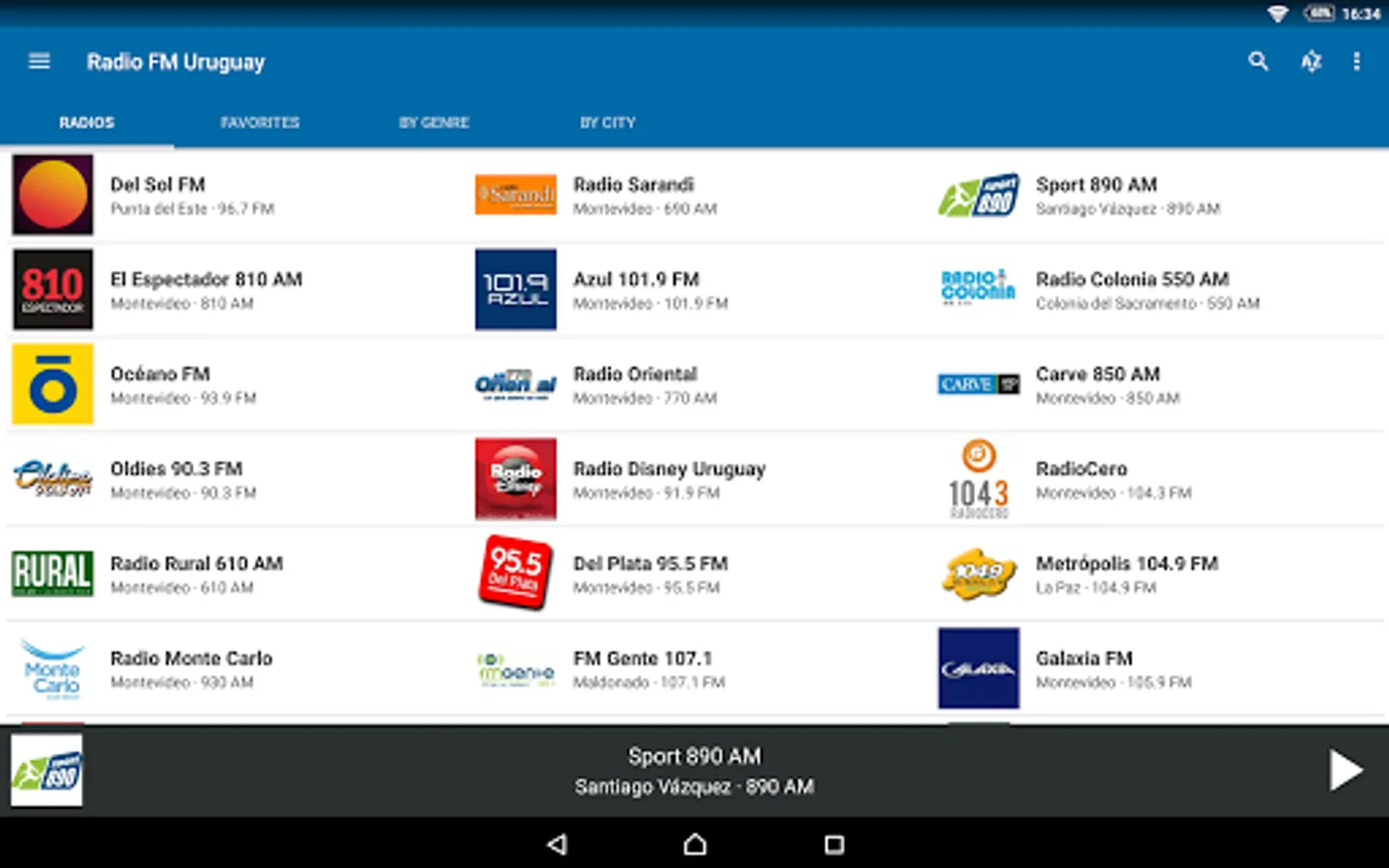
Task: Select Azul 101.9 FM station name
Action: click(637, 279)
